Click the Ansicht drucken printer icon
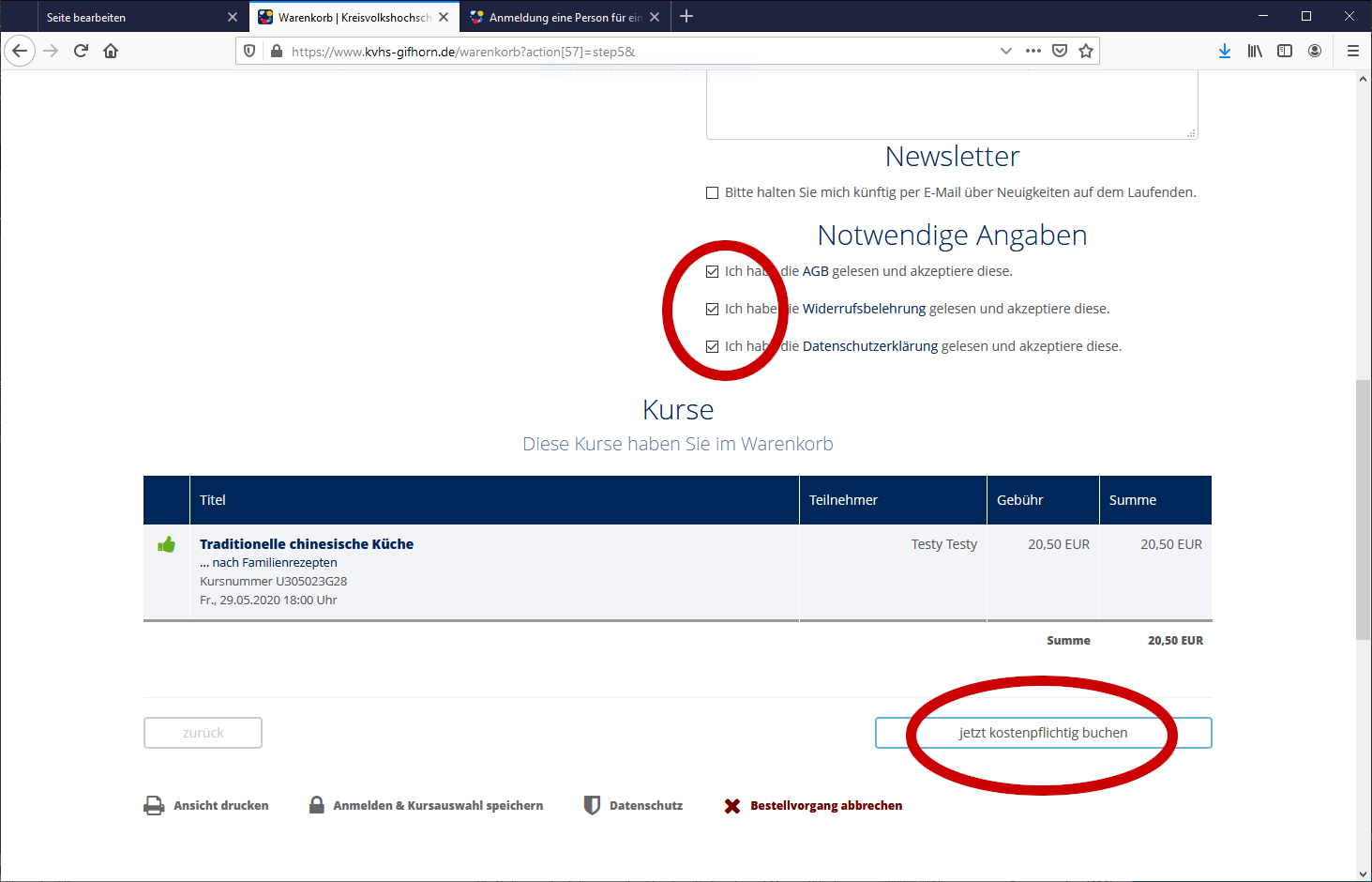The width and height of the screenshot is (1372, 882). tap(154, 805)
